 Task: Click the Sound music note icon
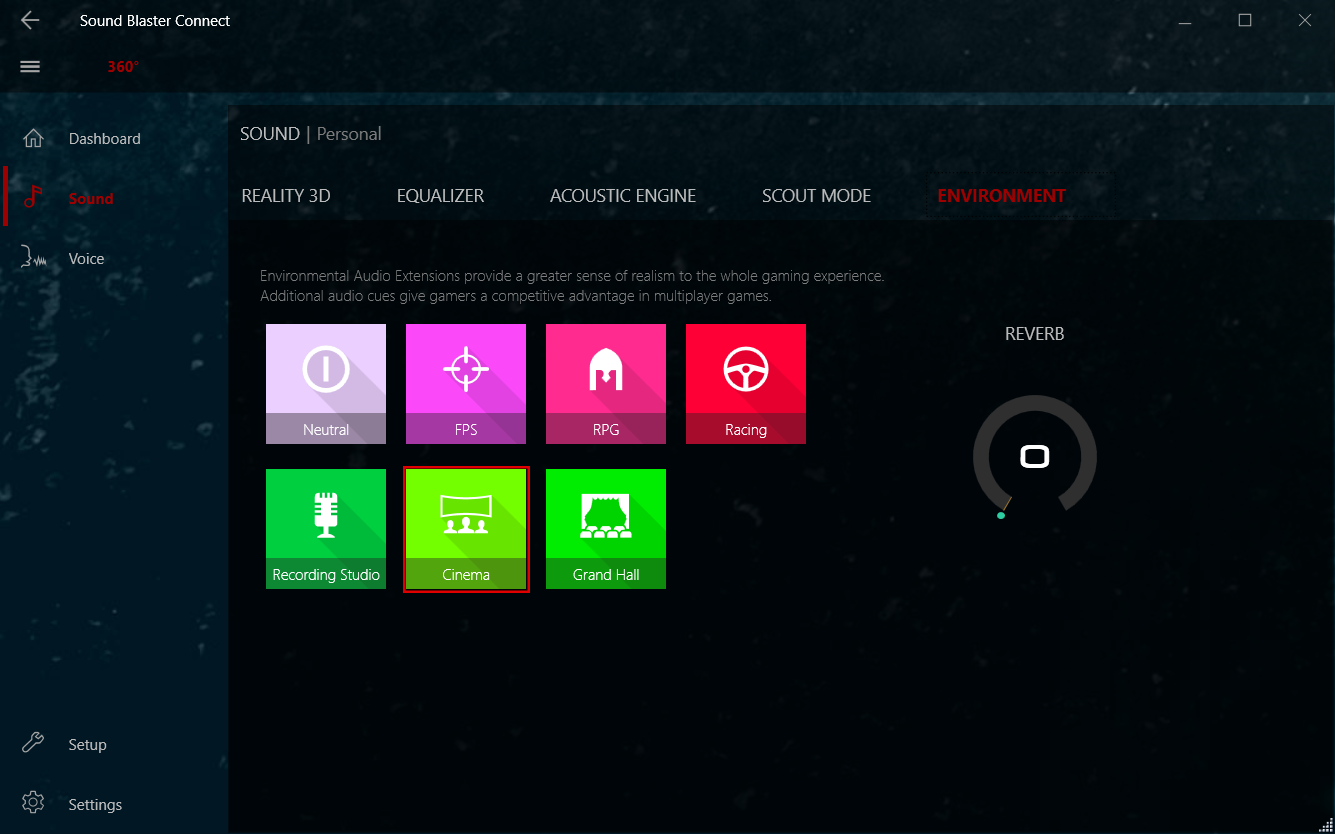(x=33, y=197)
